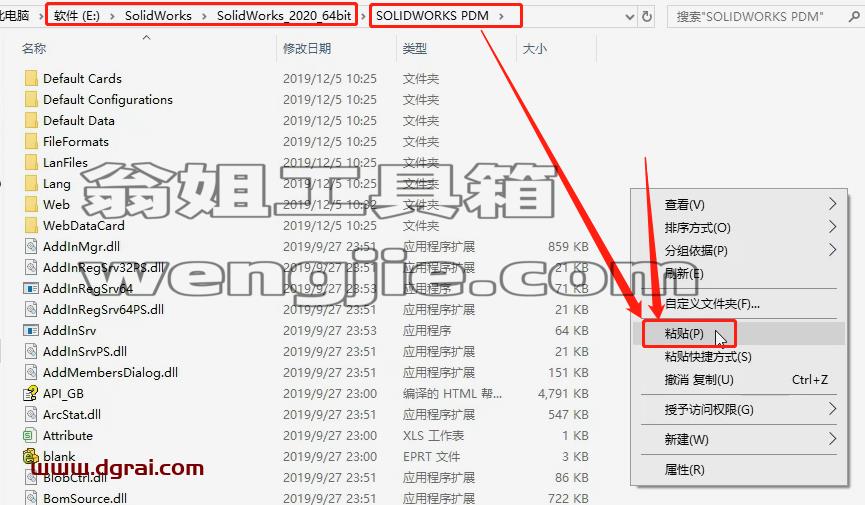
Task: Open the address bar history dropdown arrow
Action: pyautogui.click(x=629, y=17)
